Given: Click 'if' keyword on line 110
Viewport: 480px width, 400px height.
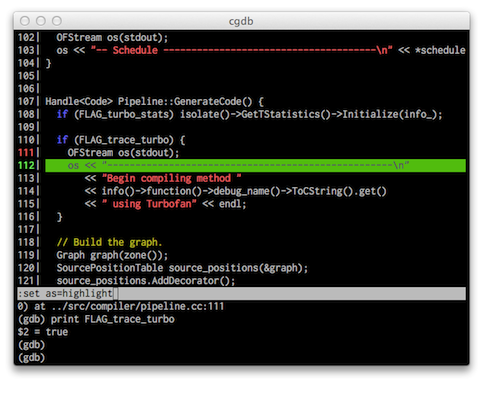Looking at the screenshot, I should click(x=62, y=140).
